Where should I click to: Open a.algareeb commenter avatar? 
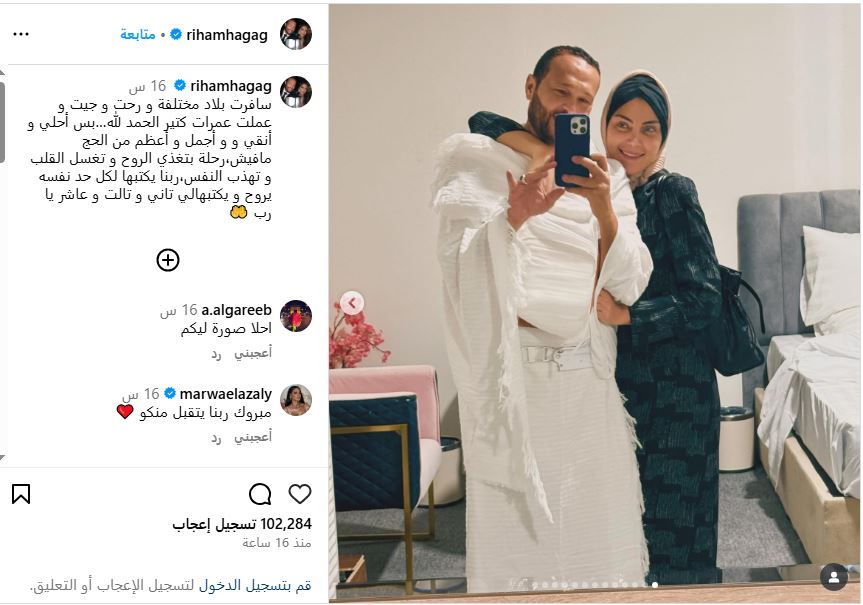[296, 316]
